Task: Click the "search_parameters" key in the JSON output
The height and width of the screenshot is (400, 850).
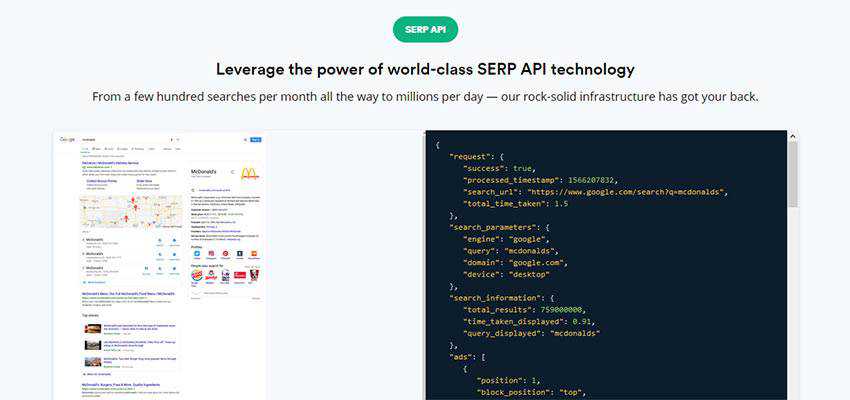Action: point(499,228)
